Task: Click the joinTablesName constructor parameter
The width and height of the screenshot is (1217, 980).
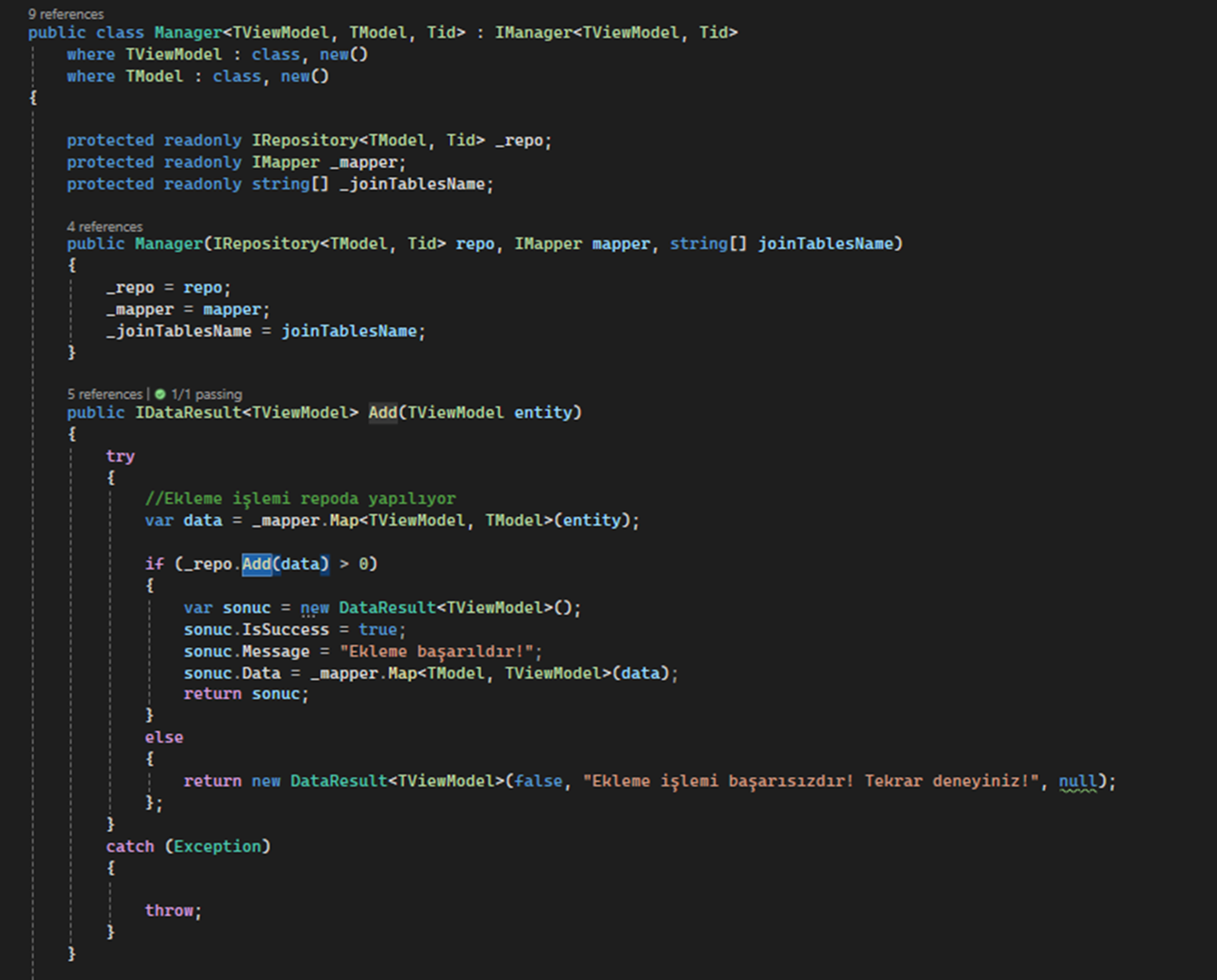Action: click(825, 243)
